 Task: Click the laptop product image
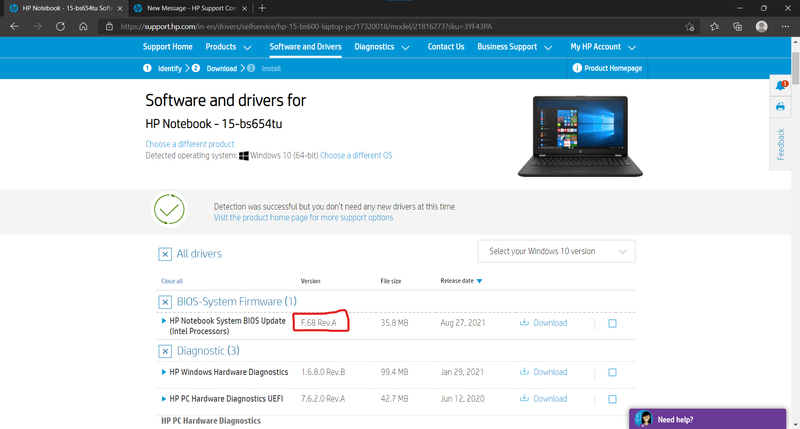pyautogui.click(x=580, y=136)
